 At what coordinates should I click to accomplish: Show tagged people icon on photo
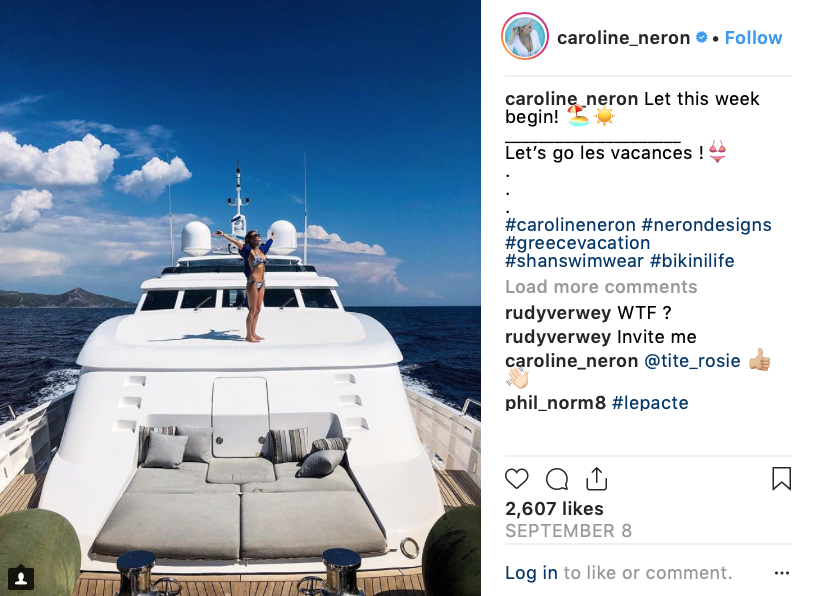[x=21, y=577]
